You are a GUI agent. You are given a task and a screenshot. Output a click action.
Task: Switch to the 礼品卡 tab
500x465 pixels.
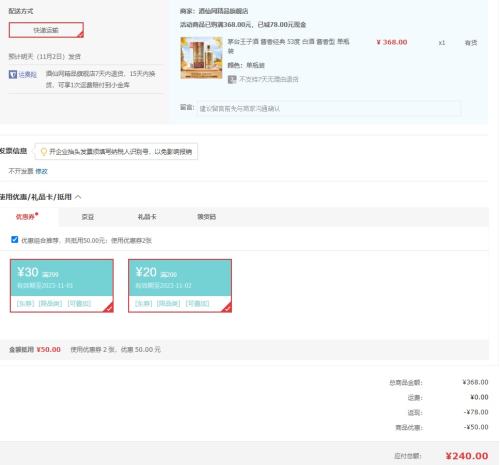pos(147,217)
